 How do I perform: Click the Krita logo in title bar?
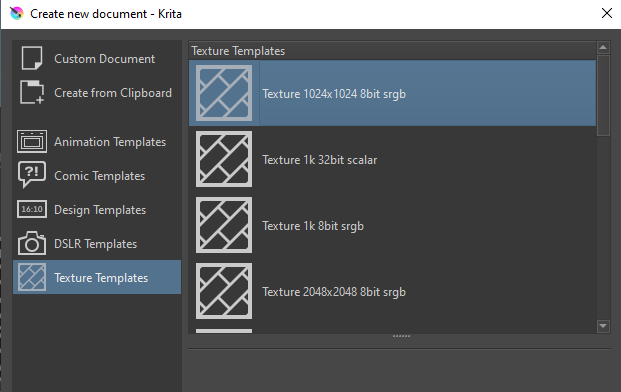pyautogui.click(x=17, y=13)
